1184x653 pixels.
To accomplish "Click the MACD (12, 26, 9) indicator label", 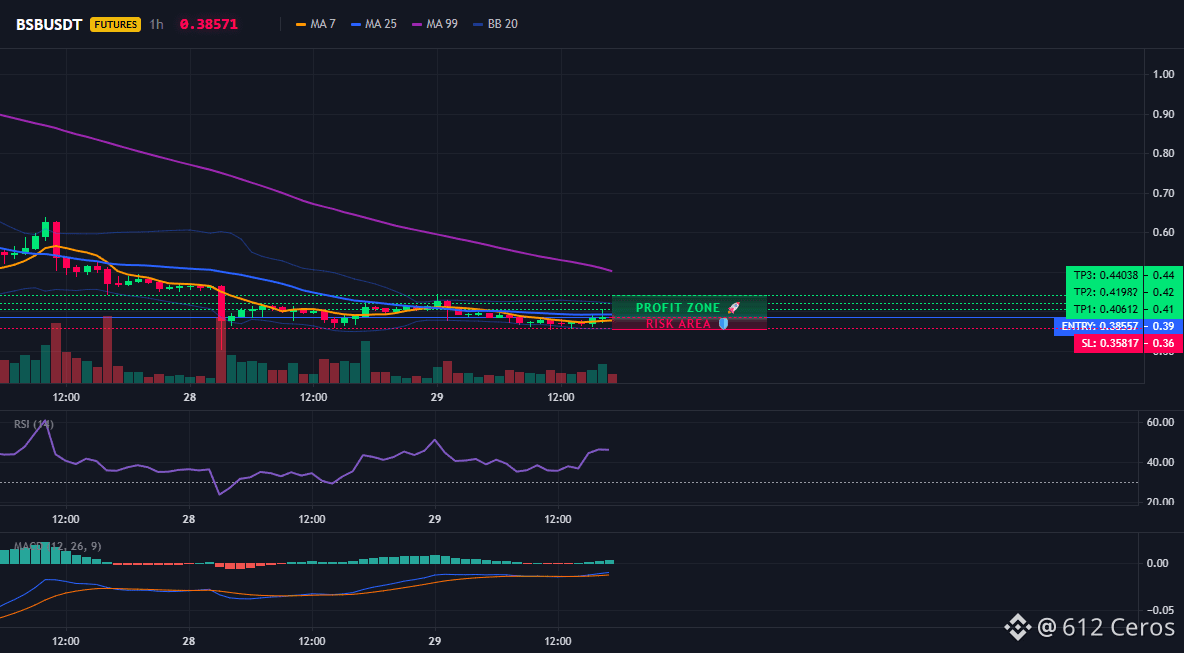I will pyautogui.click(x=57, y=547).
